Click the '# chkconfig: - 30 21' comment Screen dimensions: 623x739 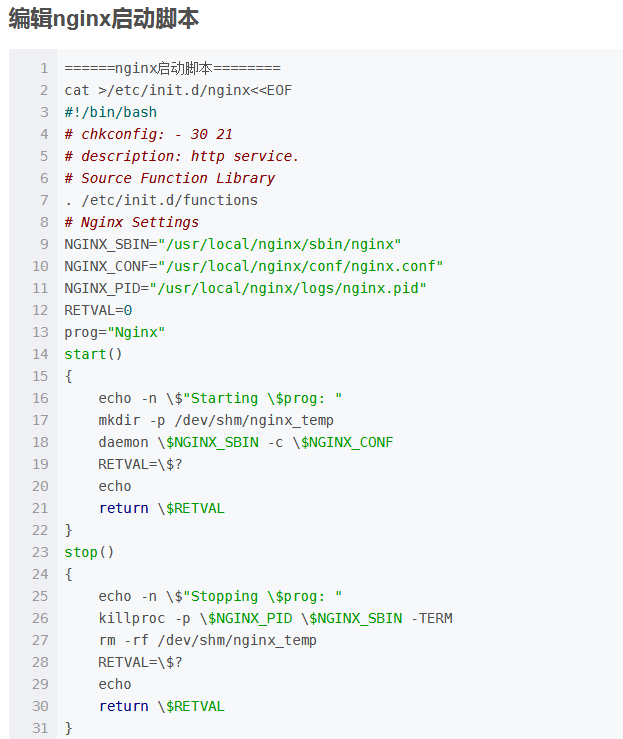[148, 134]
